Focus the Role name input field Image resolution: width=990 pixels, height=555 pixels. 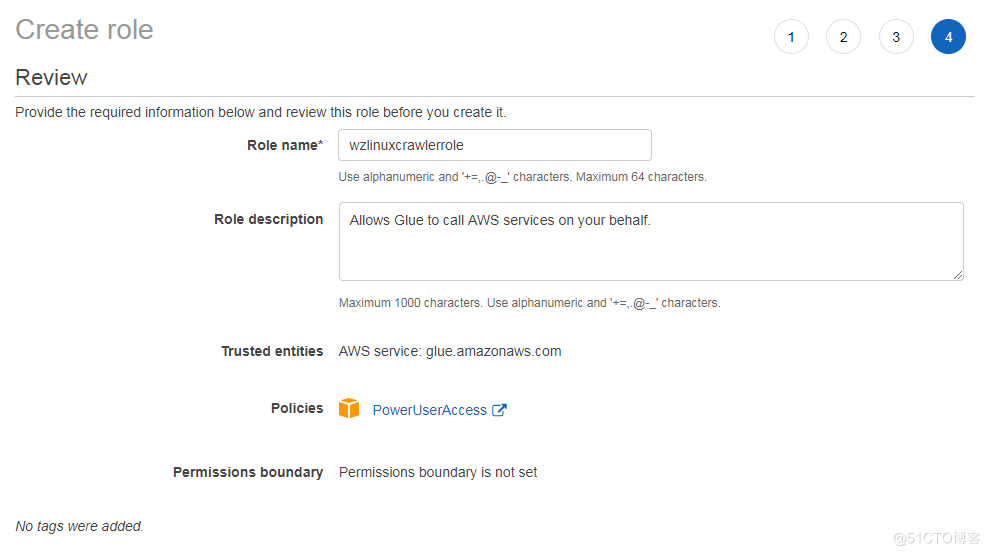point(495,145)
